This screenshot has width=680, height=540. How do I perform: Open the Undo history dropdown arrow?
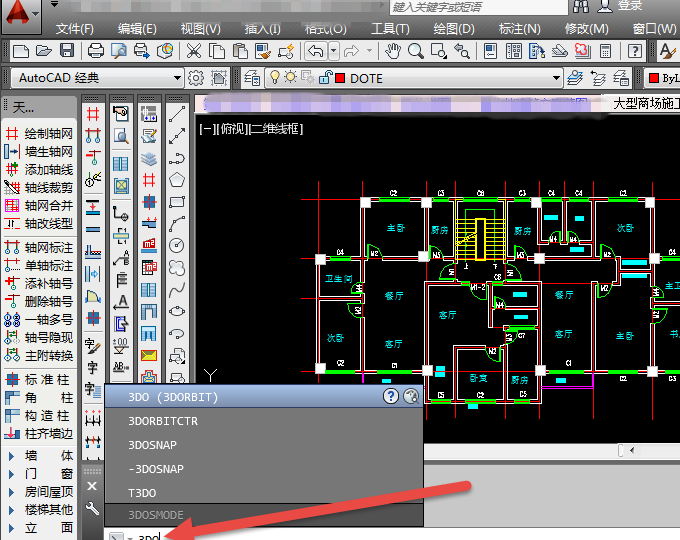point(333,51)
